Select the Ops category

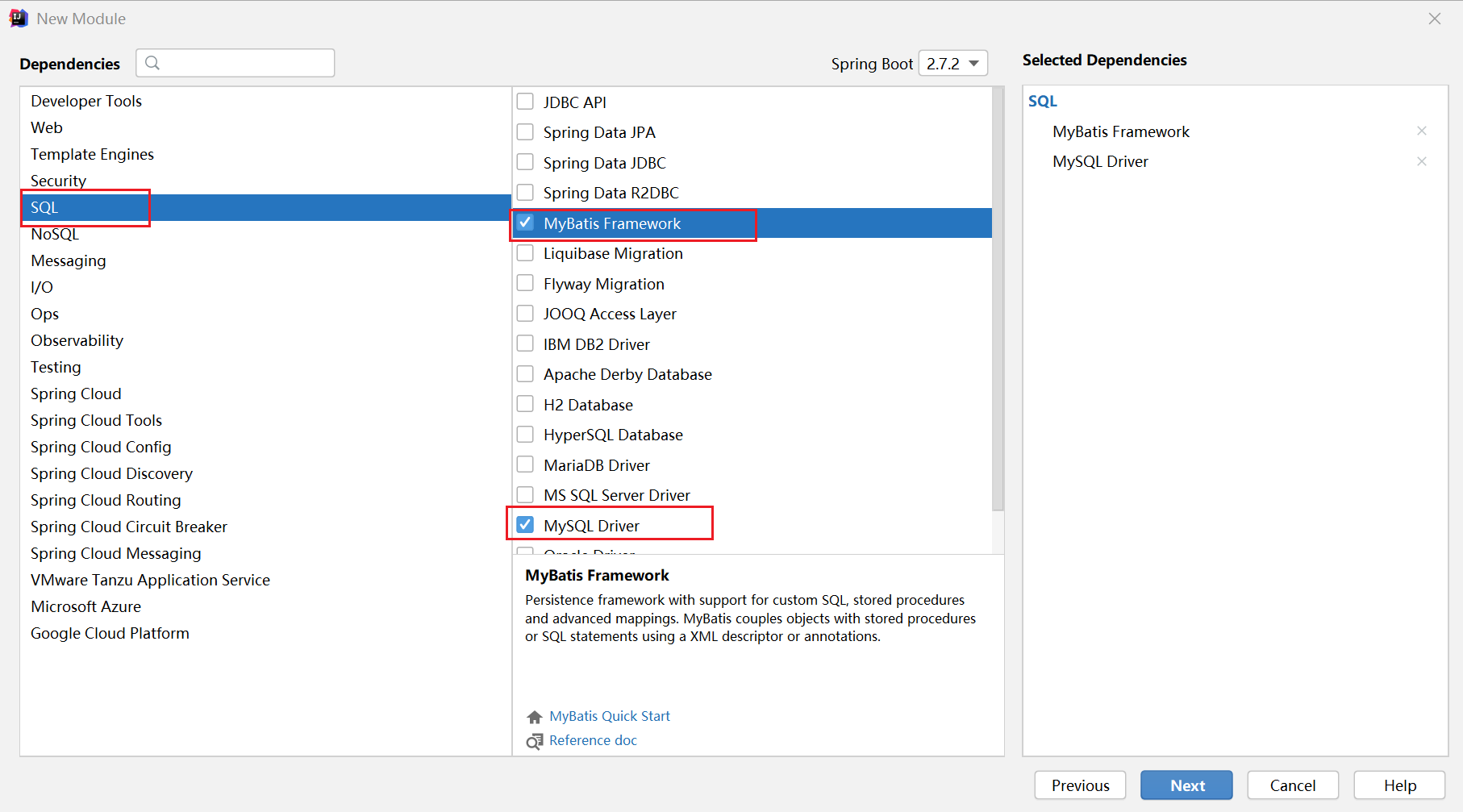pyautogui.click(x=265, y=314)
